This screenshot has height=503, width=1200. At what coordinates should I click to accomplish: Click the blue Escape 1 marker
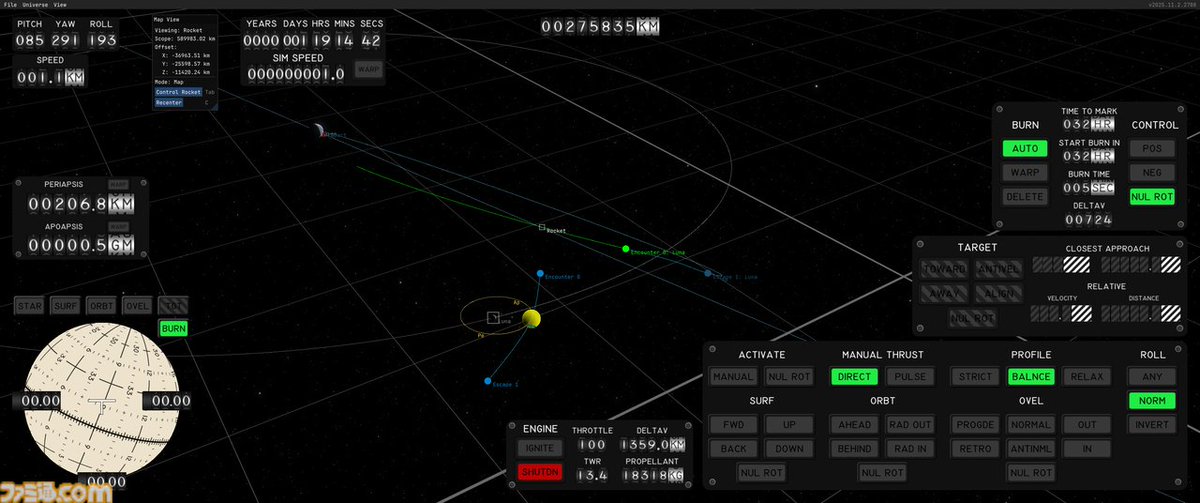(487, 381)
